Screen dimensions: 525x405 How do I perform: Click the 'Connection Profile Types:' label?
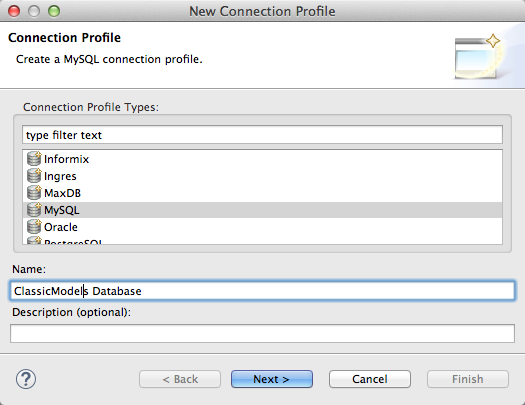coord(91,107)
